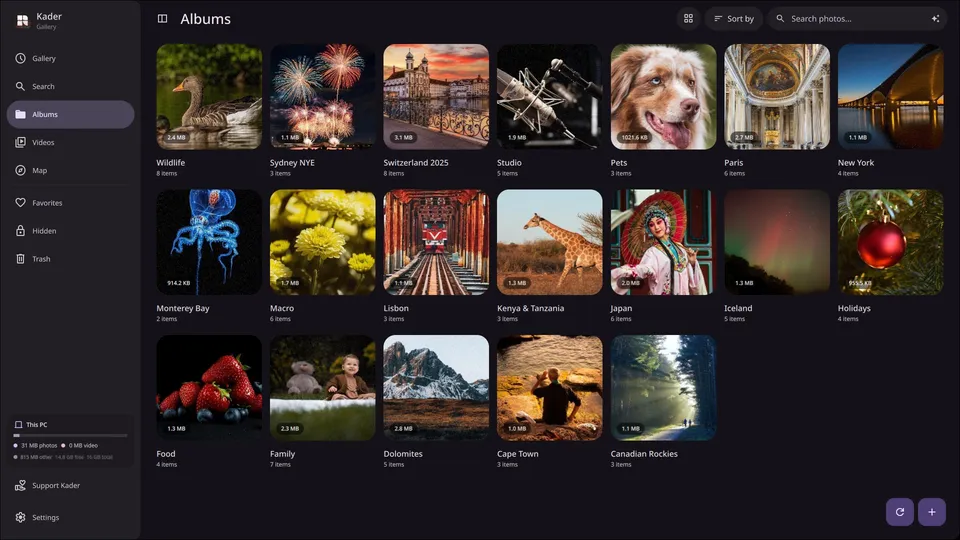Click the "Monterey Bay" title text
The height and width of the screenshot is (540, 960).
pos(182,308)
